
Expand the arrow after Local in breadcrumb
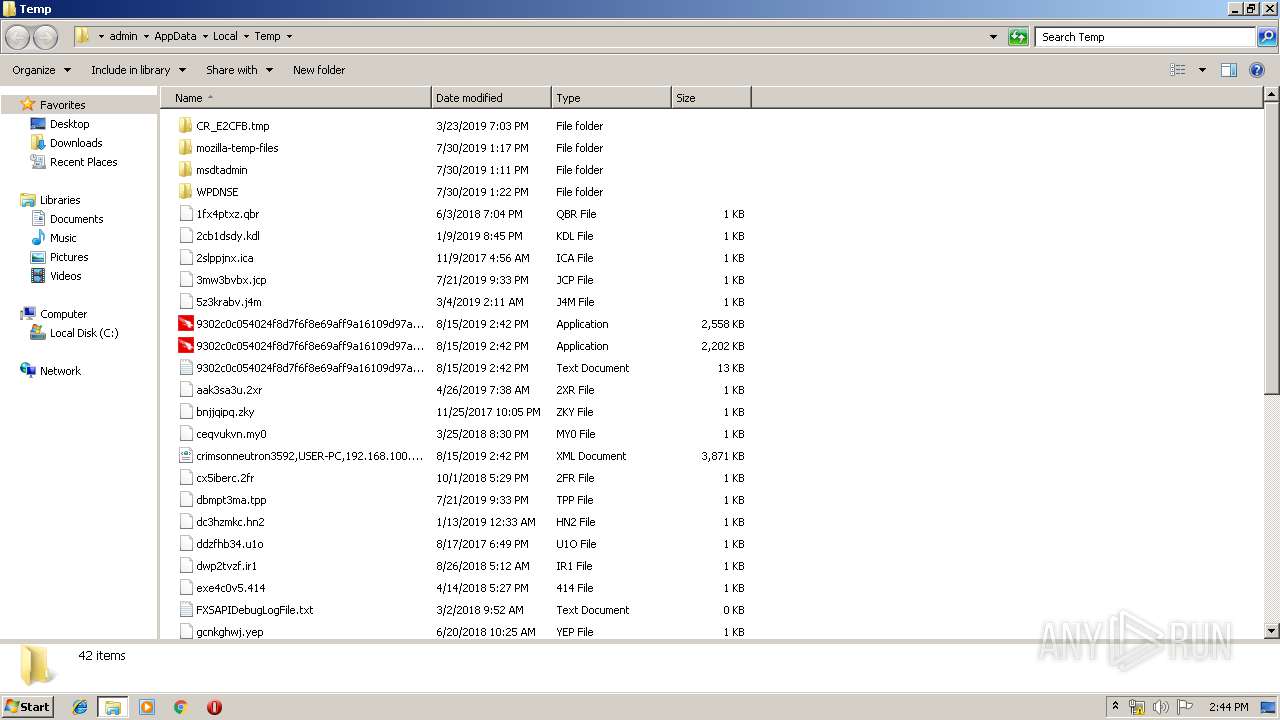pos(246,37)
